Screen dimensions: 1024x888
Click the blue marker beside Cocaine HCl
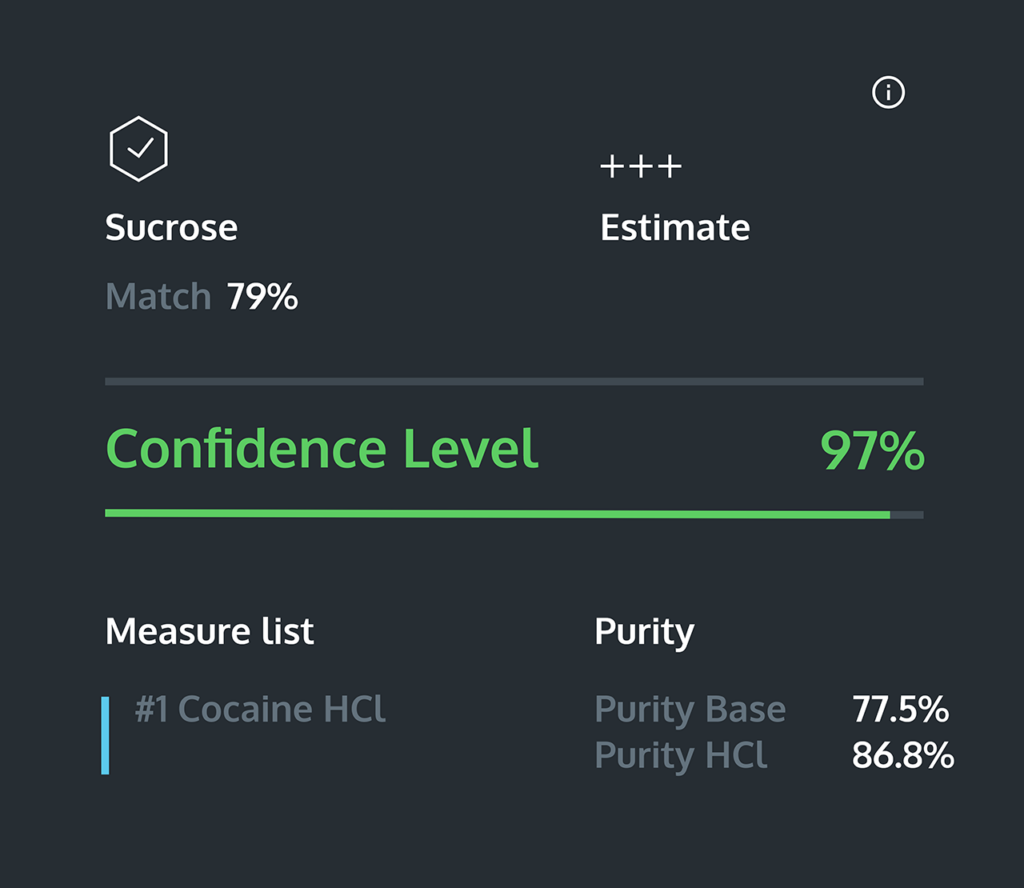pos(105,736)
